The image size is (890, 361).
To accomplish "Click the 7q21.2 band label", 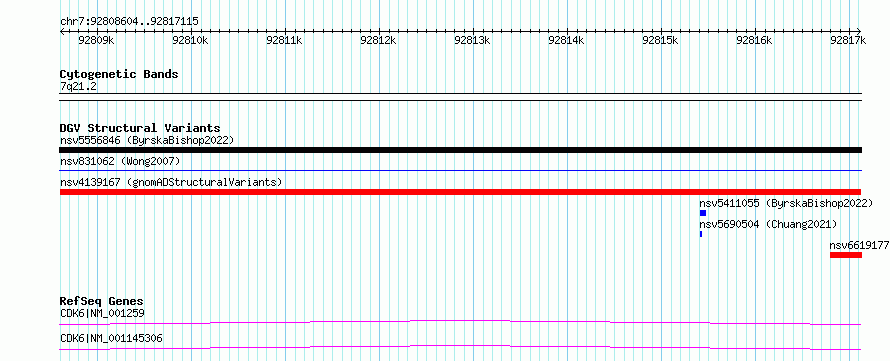I will (78, 86).
